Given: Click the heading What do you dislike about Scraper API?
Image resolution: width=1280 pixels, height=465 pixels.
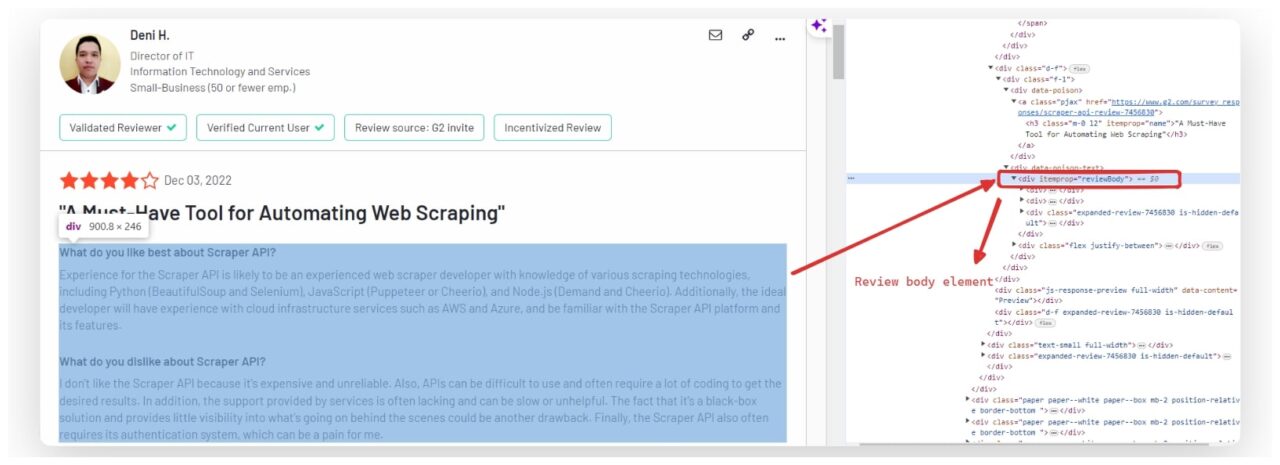Looking at the screenshot, I should (x=162, y=361).
